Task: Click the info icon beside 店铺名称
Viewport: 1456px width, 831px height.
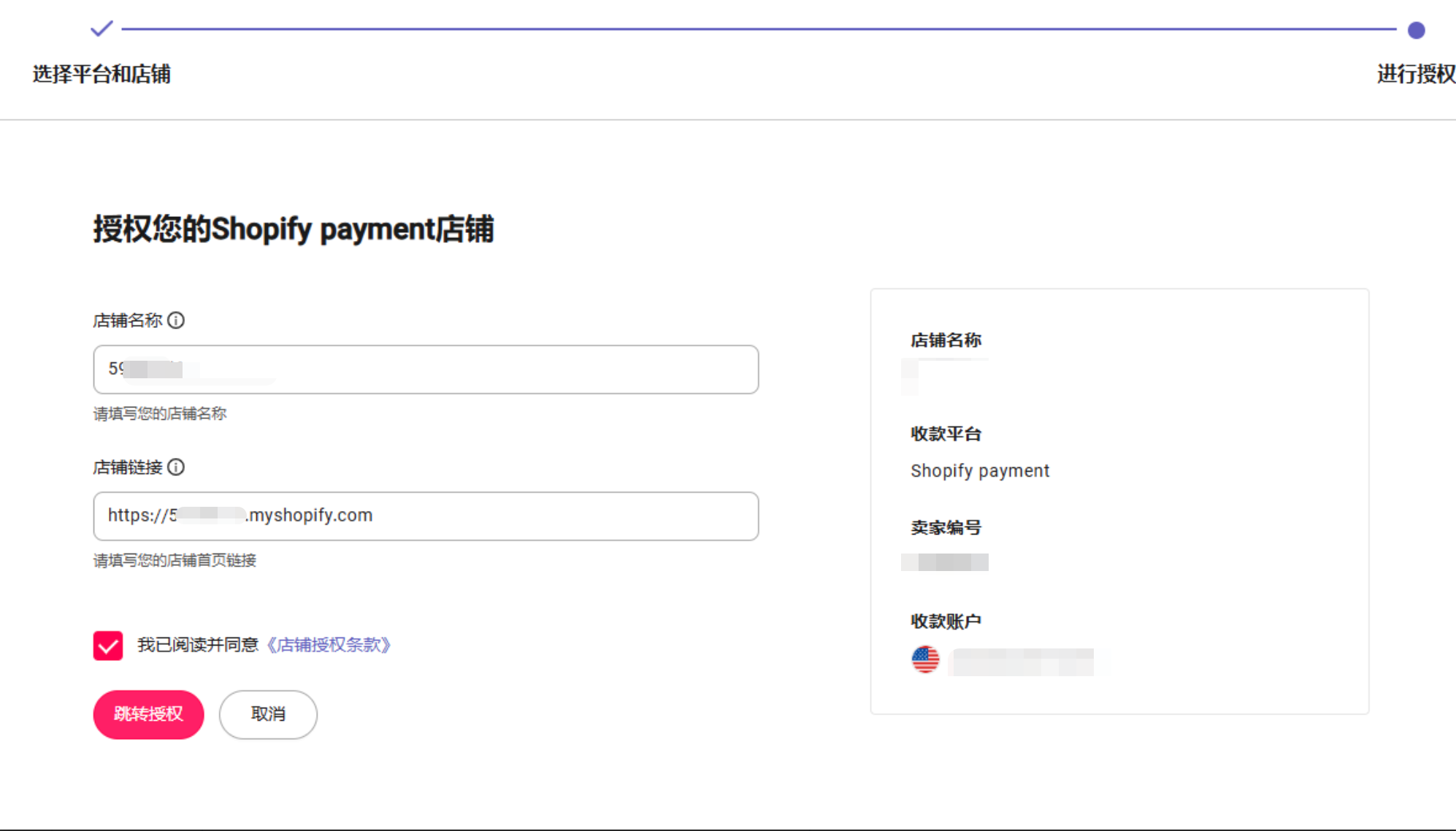Action: pos(176,321)
